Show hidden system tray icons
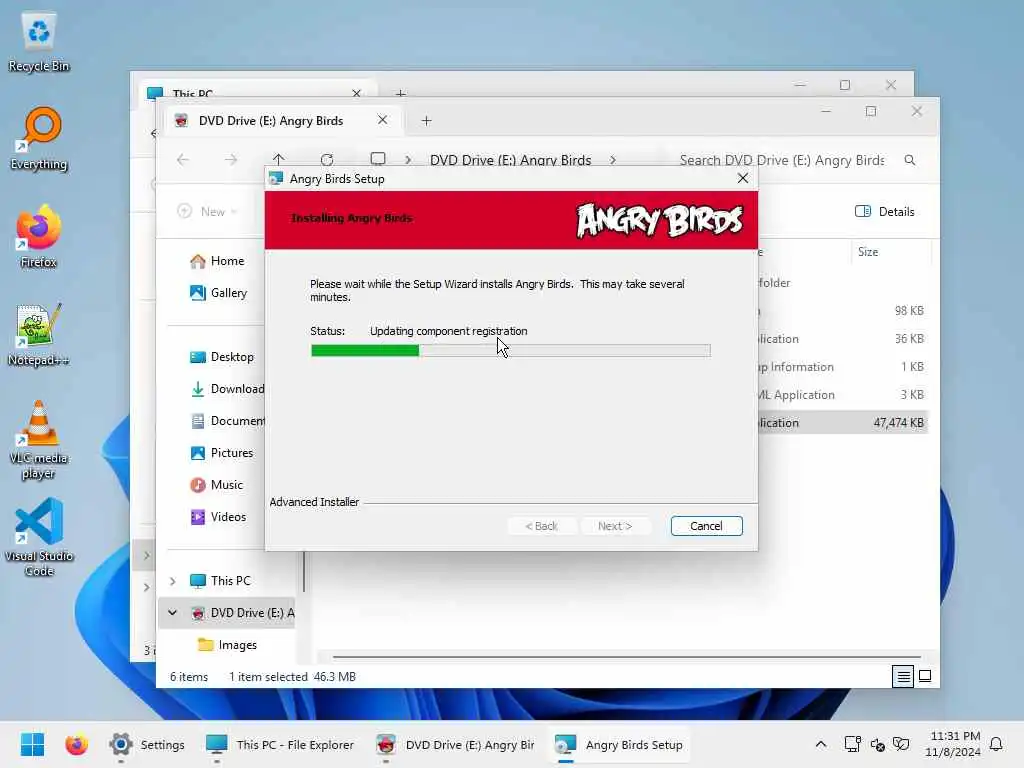The image size is (1024, 768). 821,744
